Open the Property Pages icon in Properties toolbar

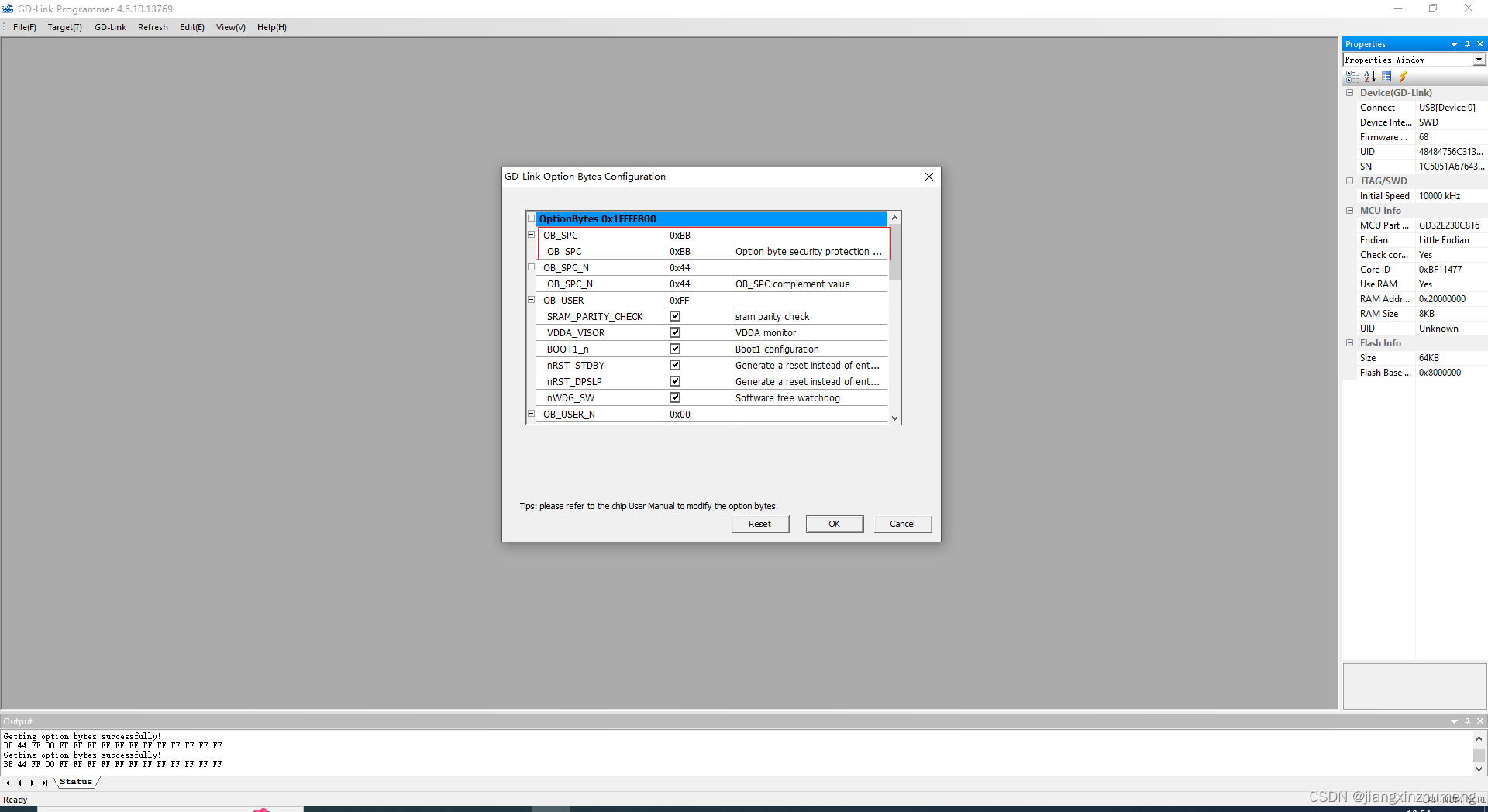coord(1386,77)
